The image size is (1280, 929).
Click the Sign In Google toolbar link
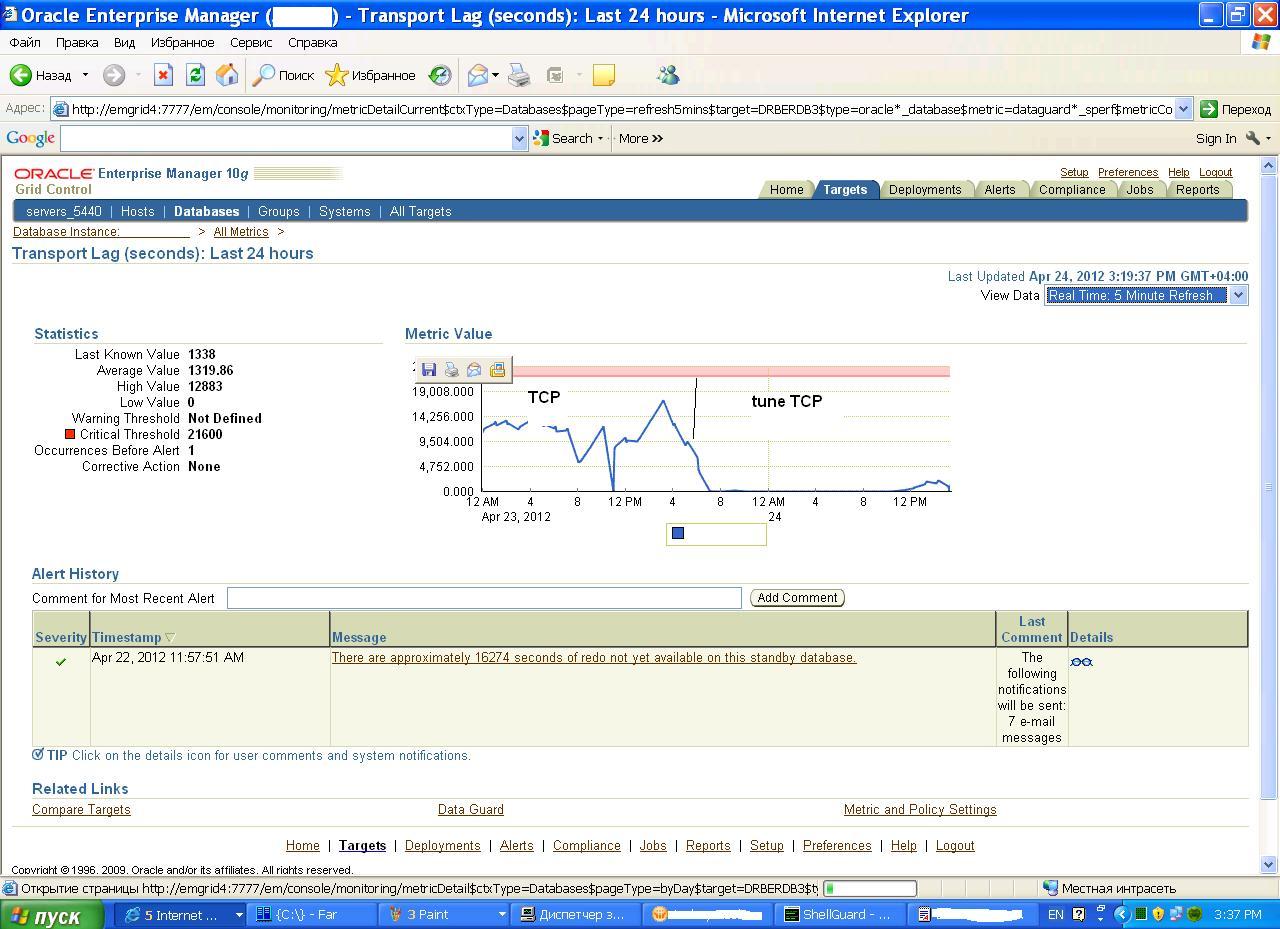(x=1216, y=139)
